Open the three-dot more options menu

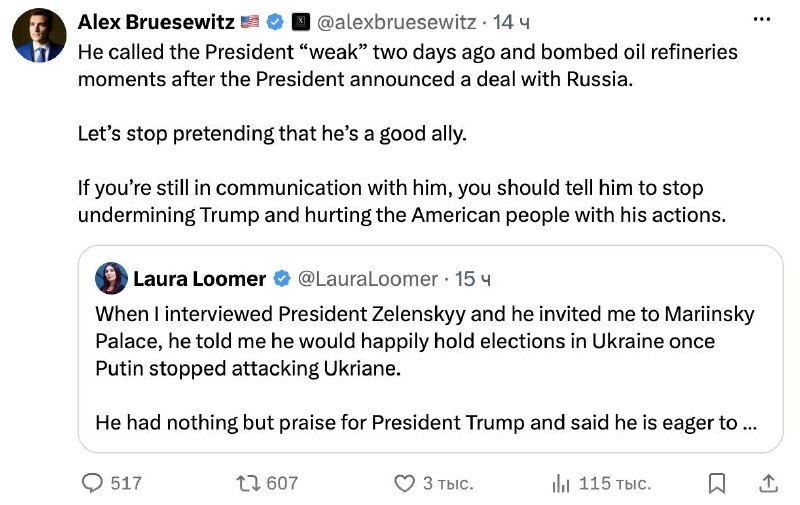[762, 19]
